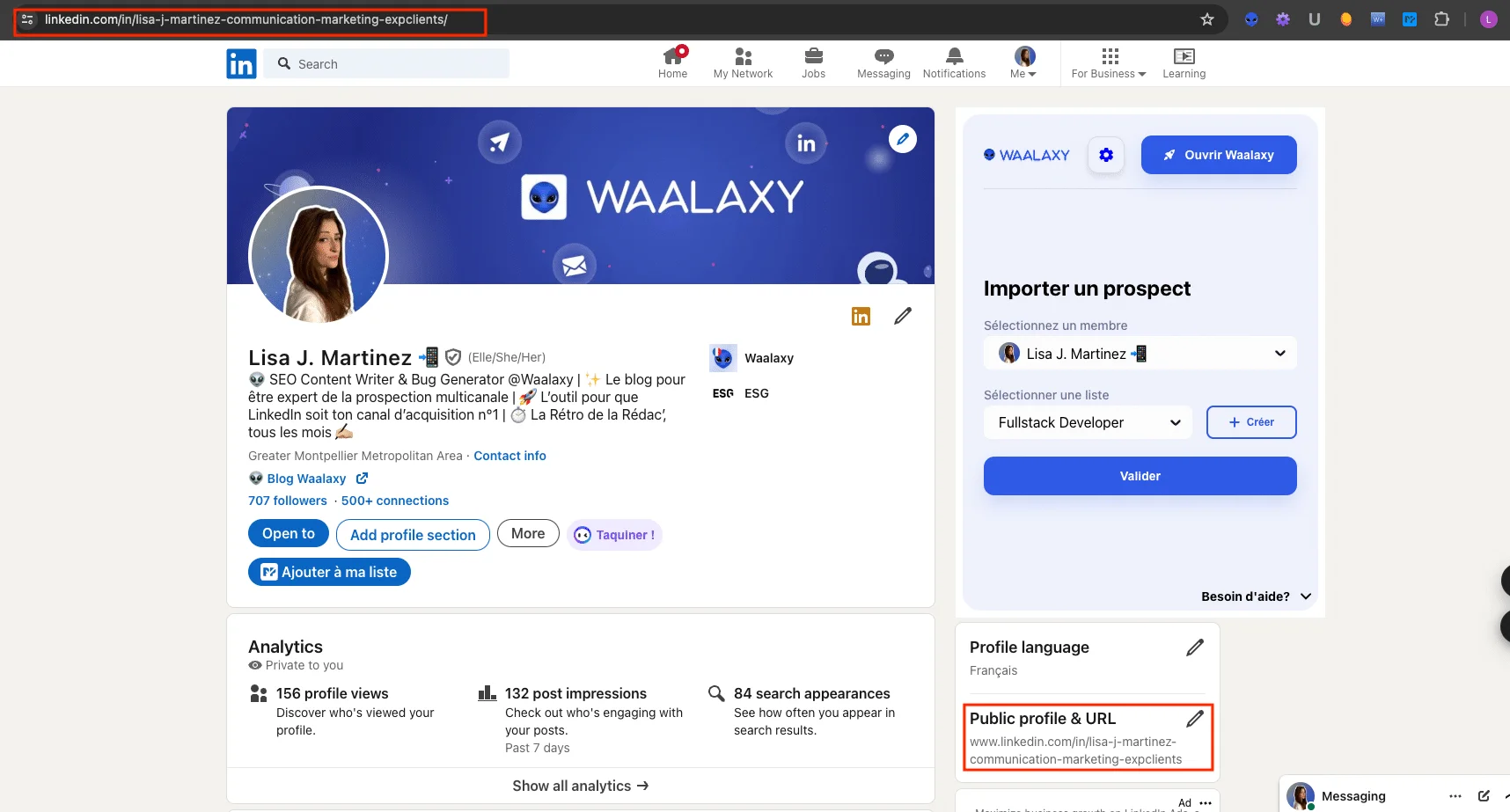Click the browser address bar URL
Viewport: 1510px width, 812px height.
point(246,19)
